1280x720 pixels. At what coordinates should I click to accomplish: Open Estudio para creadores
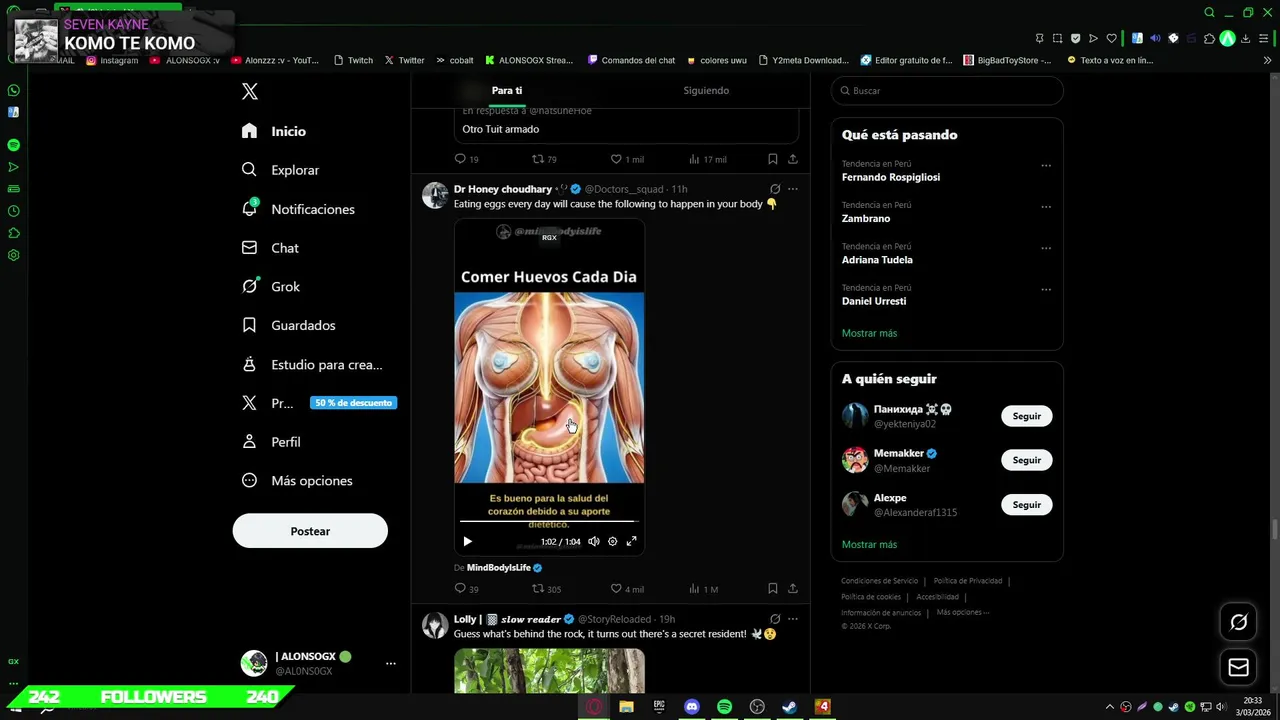point(312,364)
